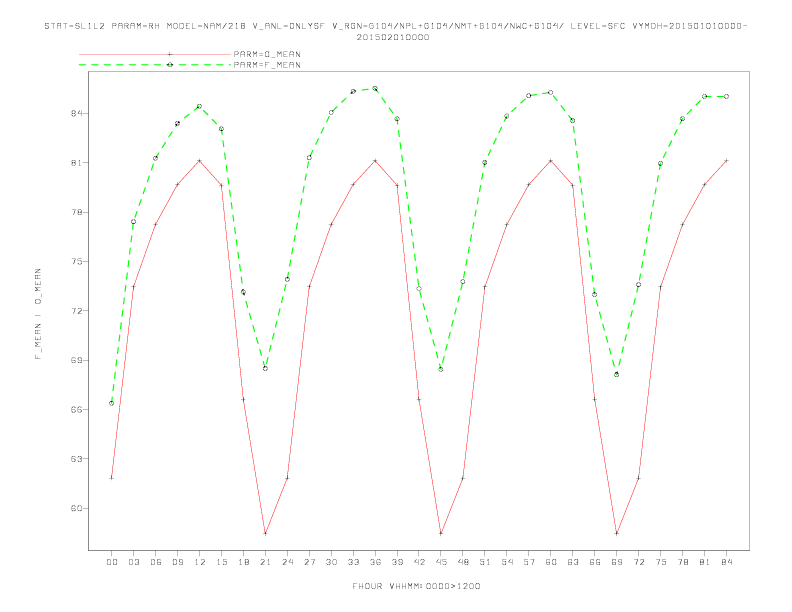The height and width of the screenshot is (612, 792).
Task: Click x-axis tick label 33
Action: 353,562
